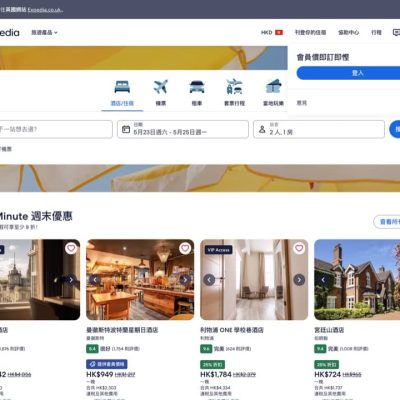
Task: Save first city-view hotel with heart icon
Action: [71, 248]
